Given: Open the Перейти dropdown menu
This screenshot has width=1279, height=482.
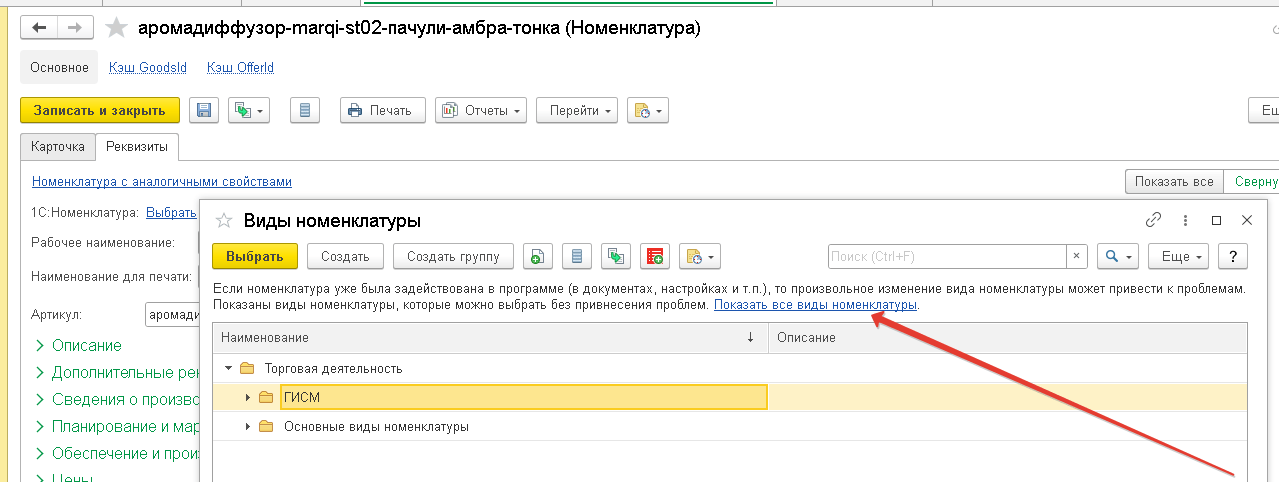Looking at the screenshot, I should [x=577, y=111].
